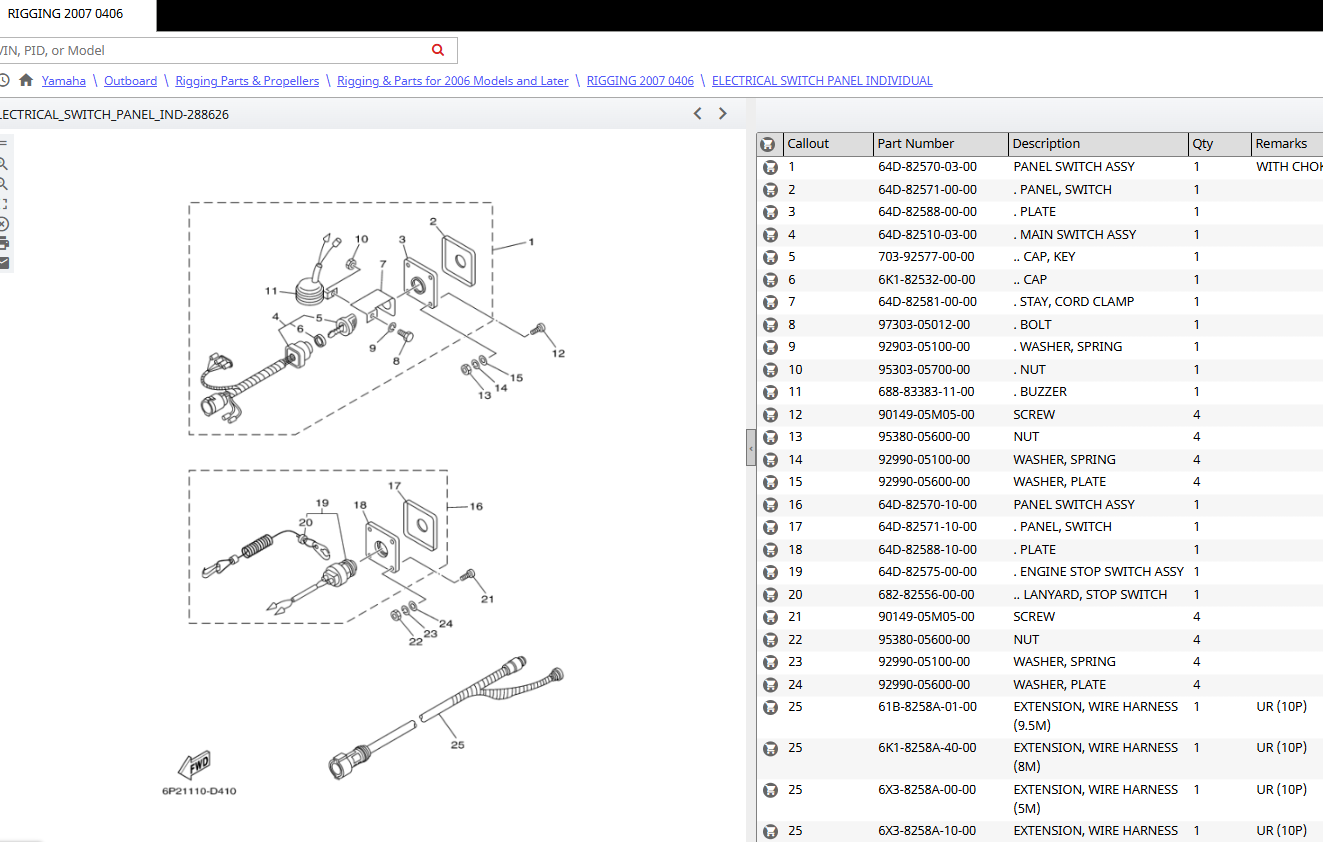
Task: Click callout 11 buzzer on diagram
Action: click(271, 291)
